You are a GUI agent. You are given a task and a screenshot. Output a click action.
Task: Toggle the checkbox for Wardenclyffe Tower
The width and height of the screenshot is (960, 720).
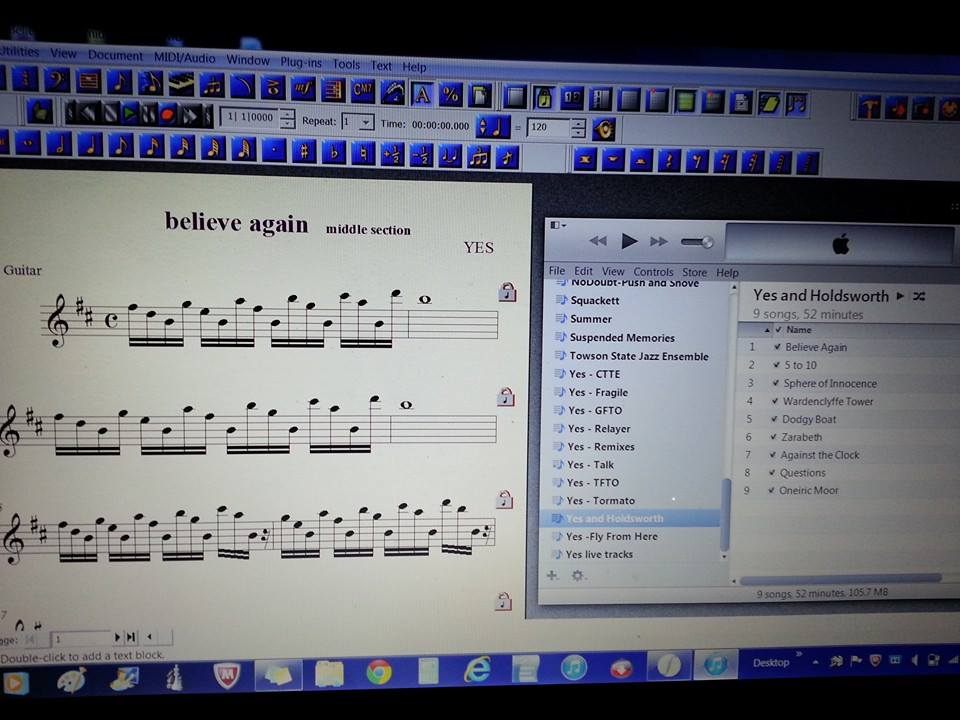point(775,402)
